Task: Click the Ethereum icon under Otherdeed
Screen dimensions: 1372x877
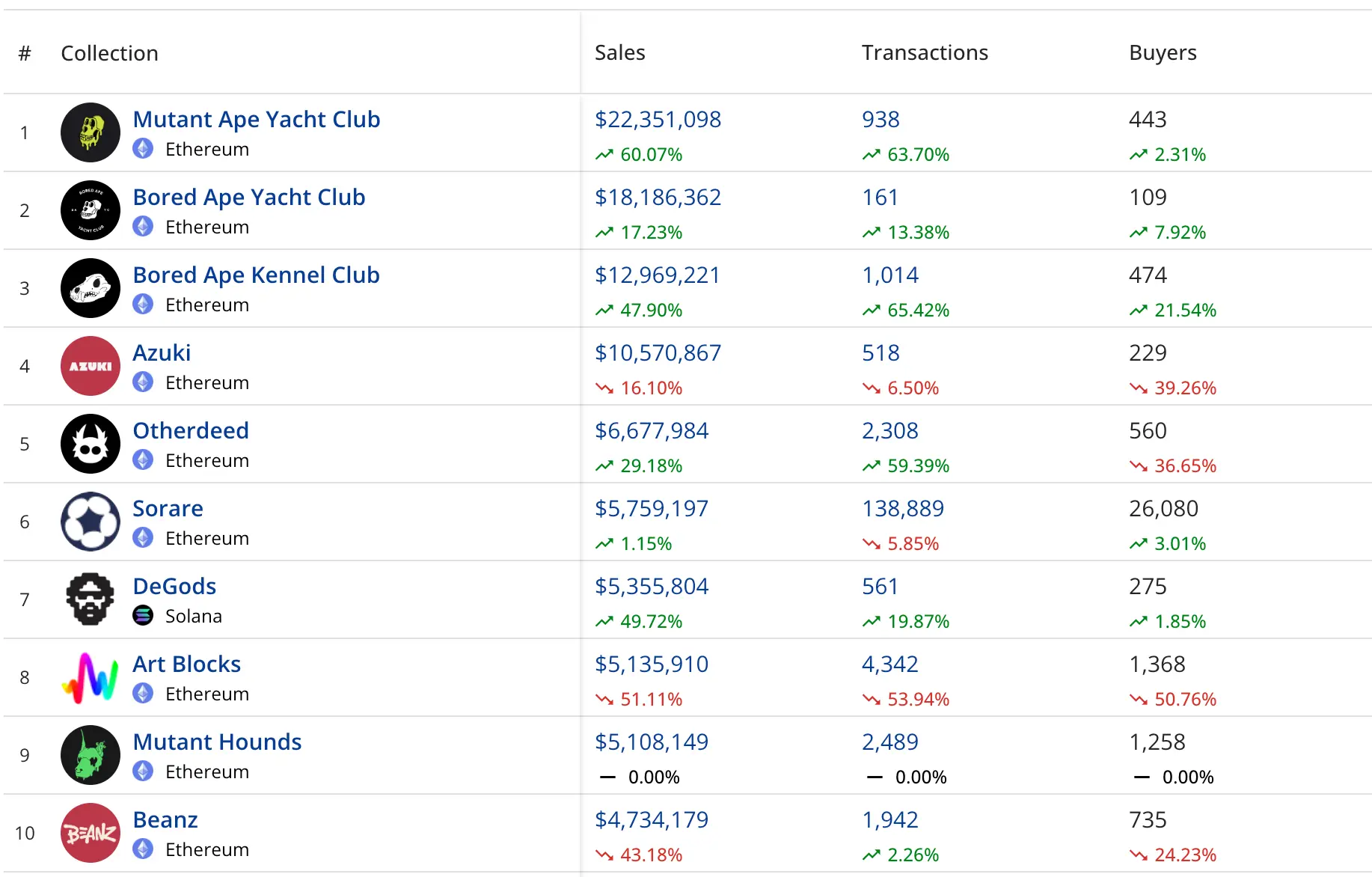Action: click(x=143, y=460)
